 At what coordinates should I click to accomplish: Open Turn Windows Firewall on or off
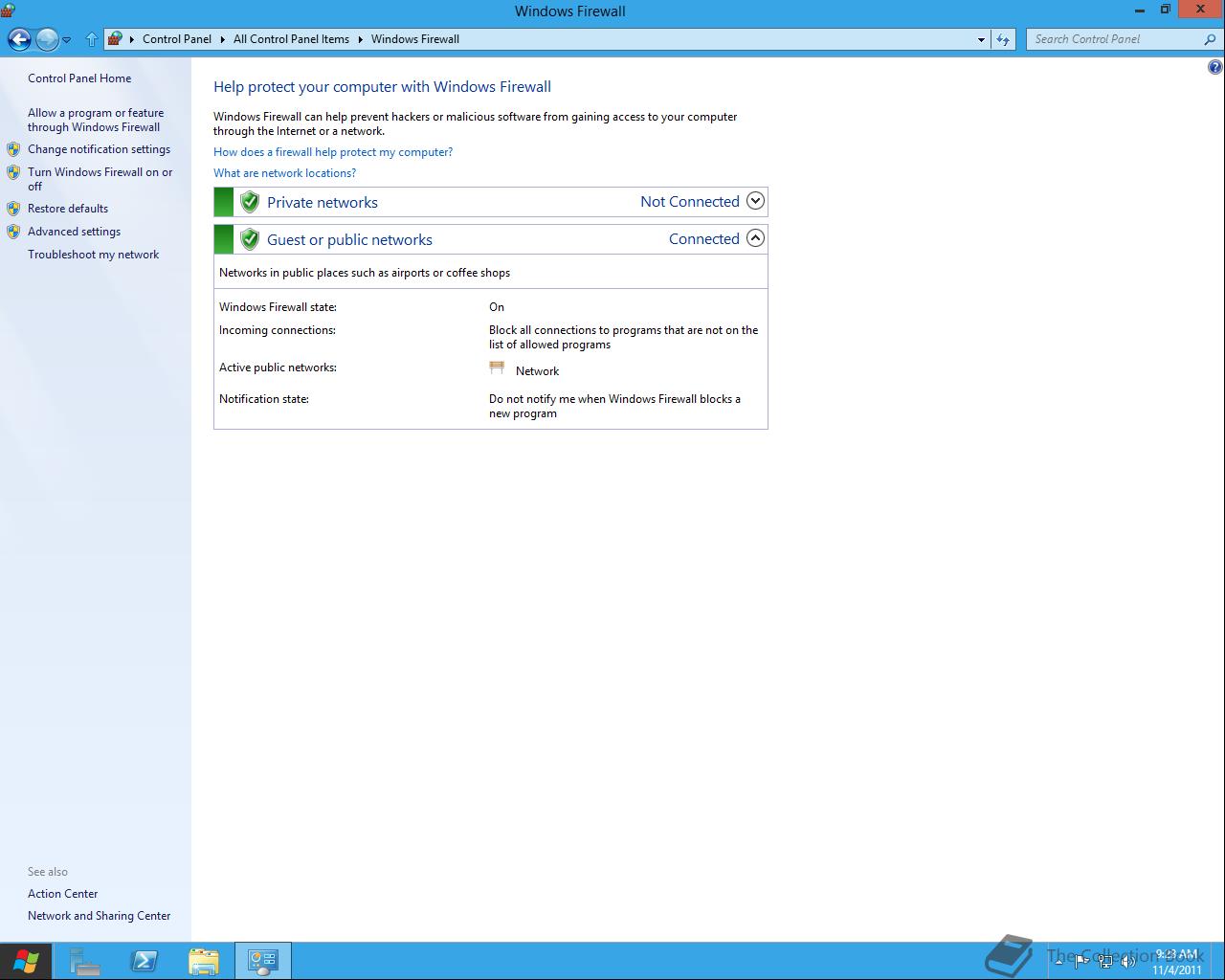click(x=100, y=179)
